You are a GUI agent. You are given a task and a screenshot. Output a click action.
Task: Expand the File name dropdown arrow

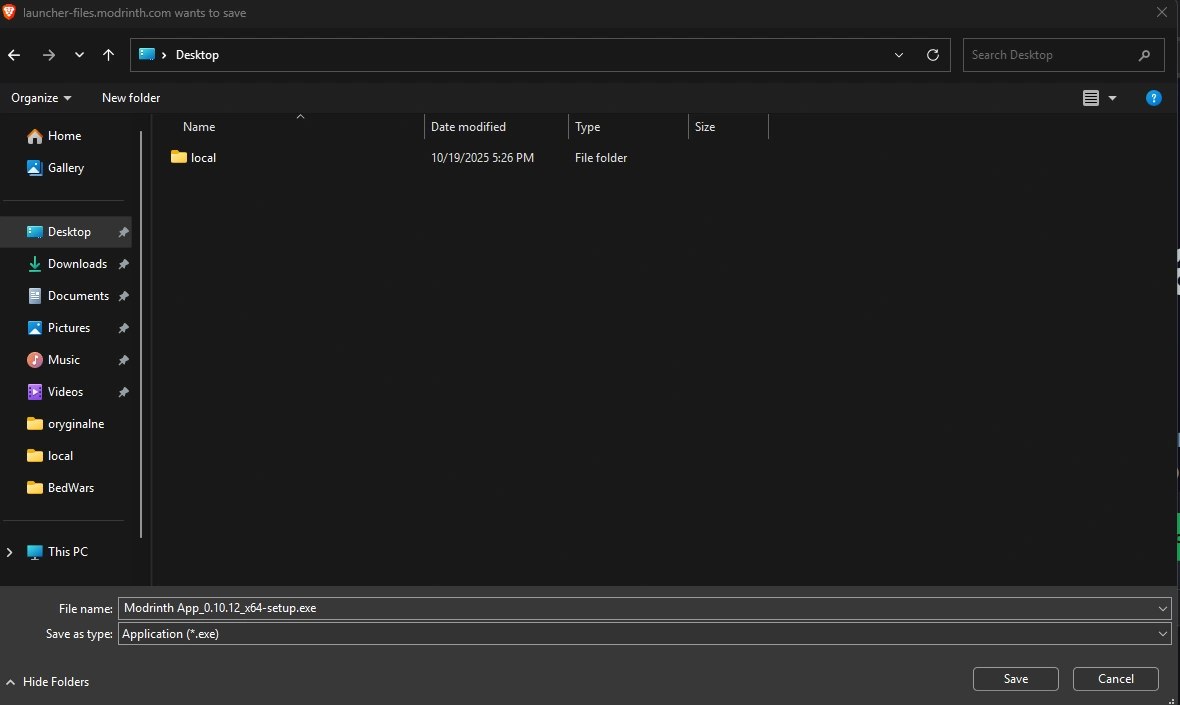coord(1163,608)
